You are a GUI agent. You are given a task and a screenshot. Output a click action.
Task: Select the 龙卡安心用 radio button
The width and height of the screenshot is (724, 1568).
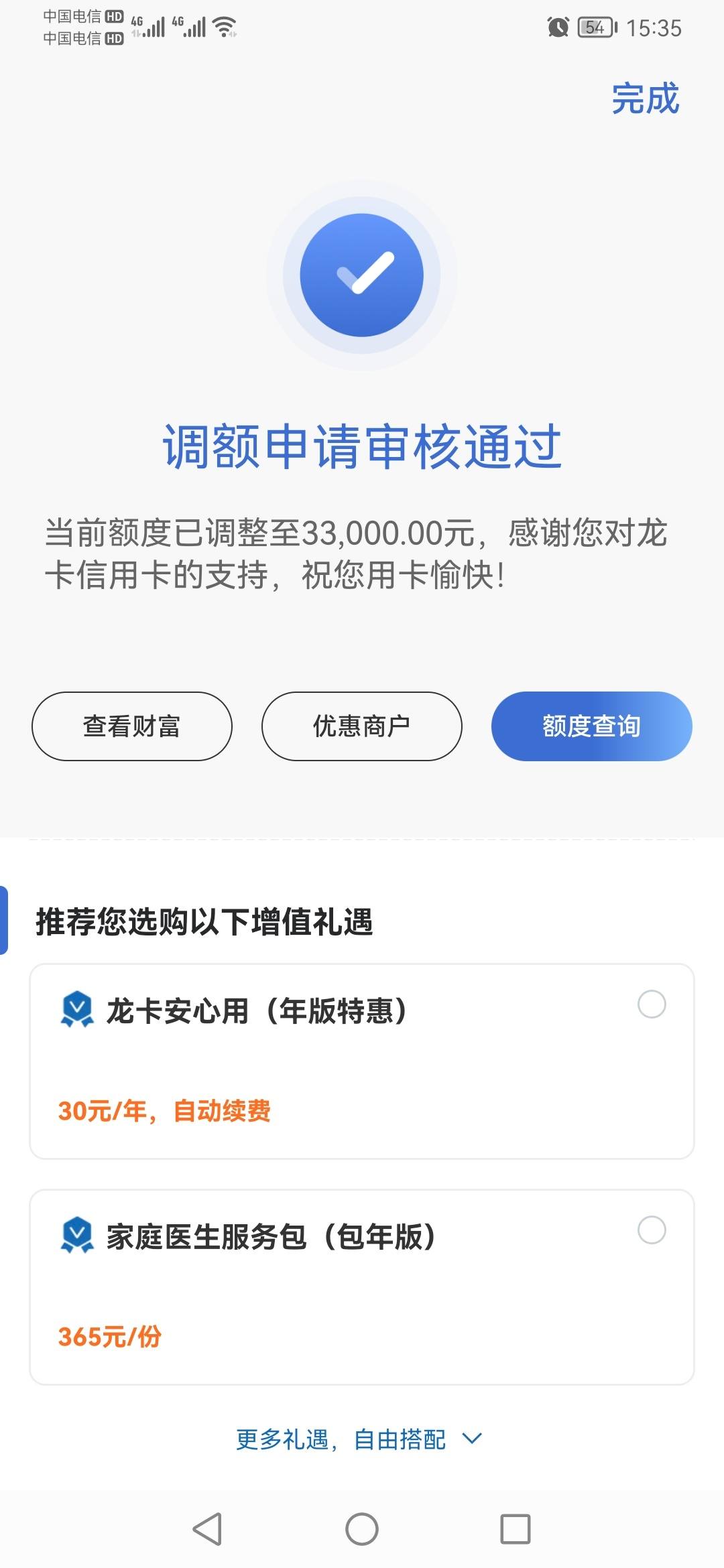[652, 1004]
